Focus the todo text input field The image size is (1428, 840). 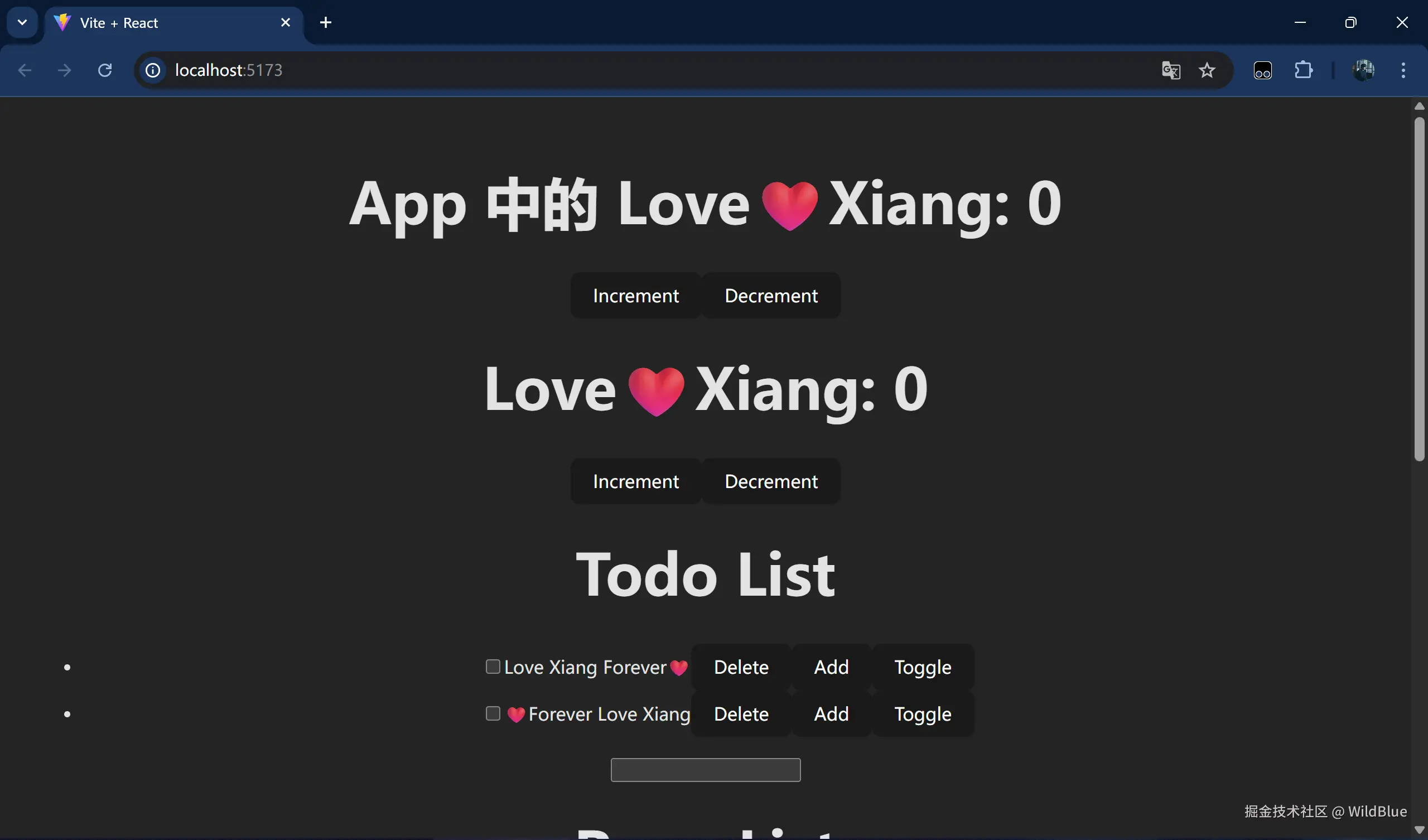(x=706, y=770)
